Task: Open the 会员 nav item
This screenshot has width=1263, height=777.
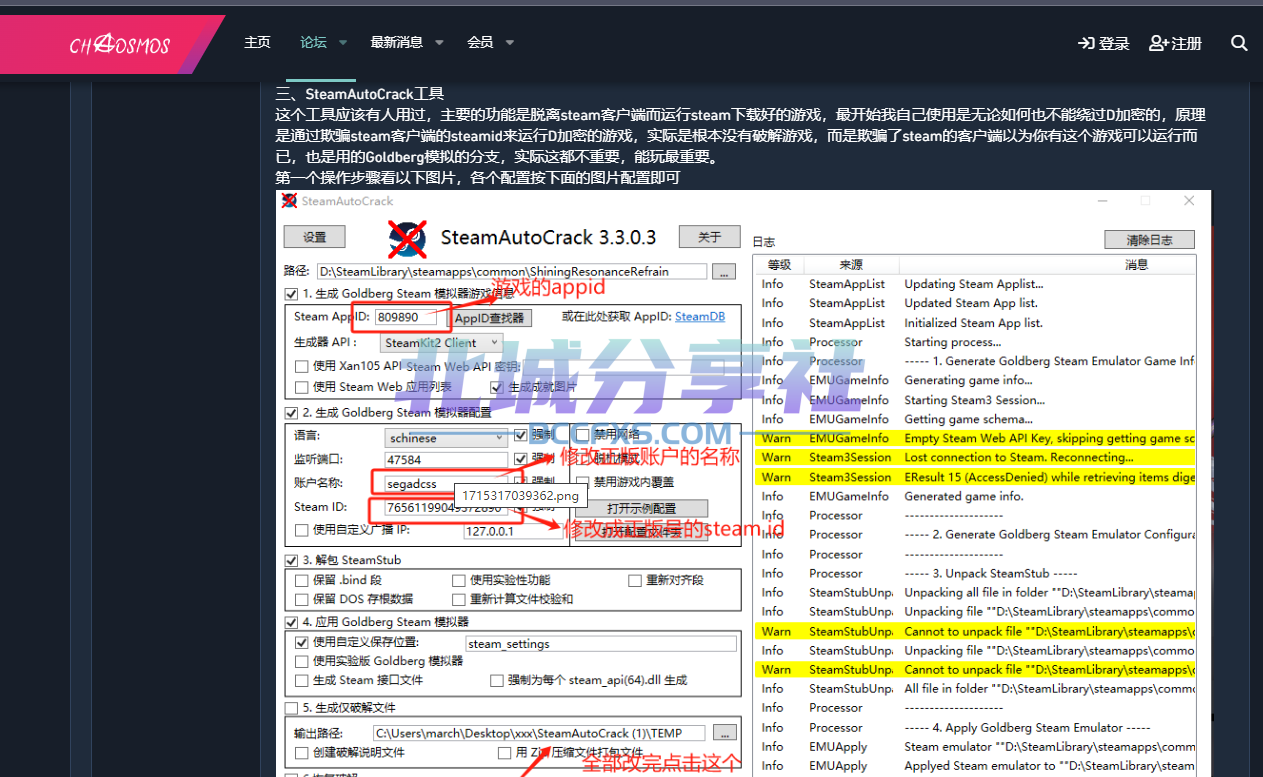Action: (x=480, y=42)
